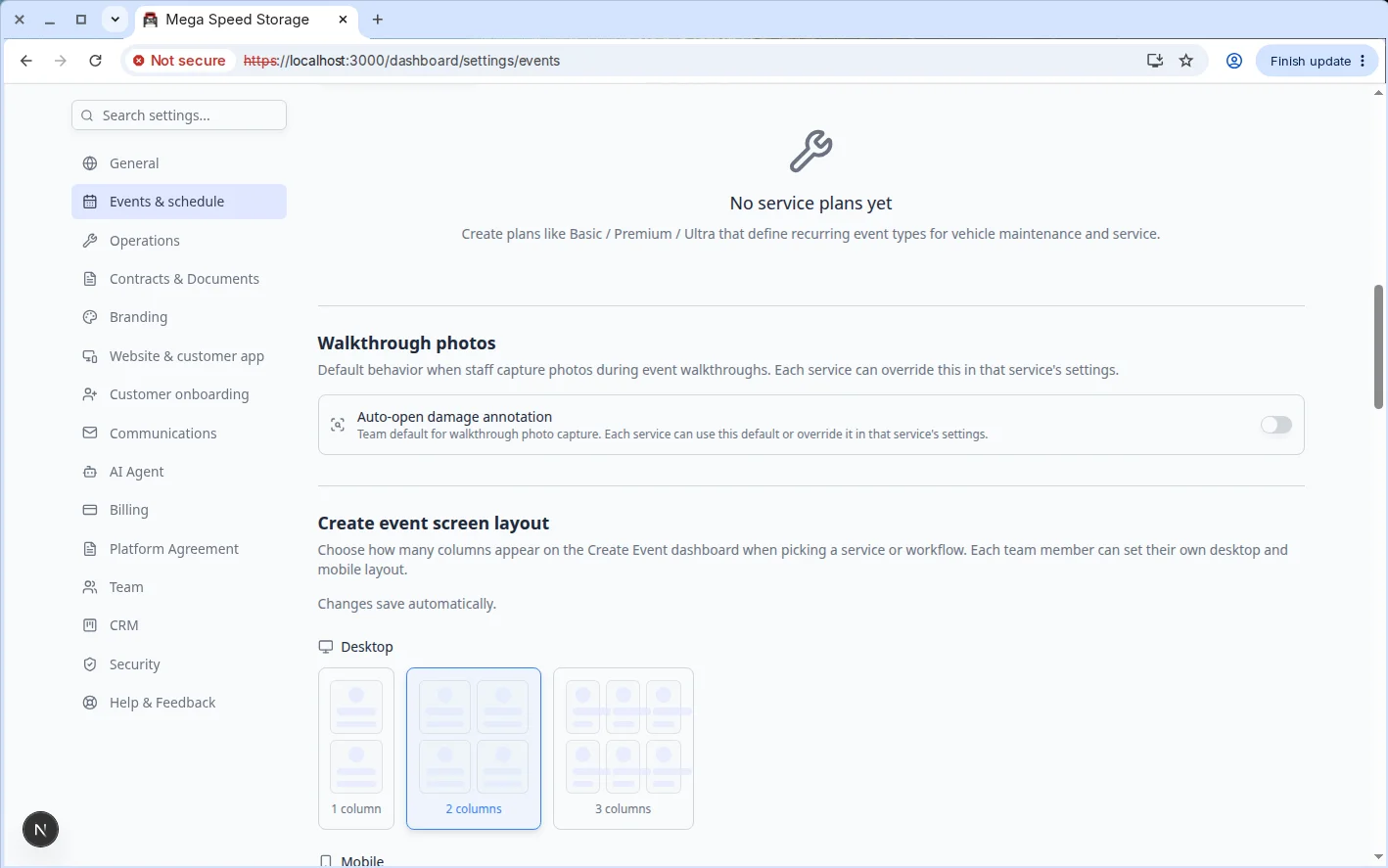Open Team settings
The height and width of the screenshot is (868, 1388).
pos(179,587)
